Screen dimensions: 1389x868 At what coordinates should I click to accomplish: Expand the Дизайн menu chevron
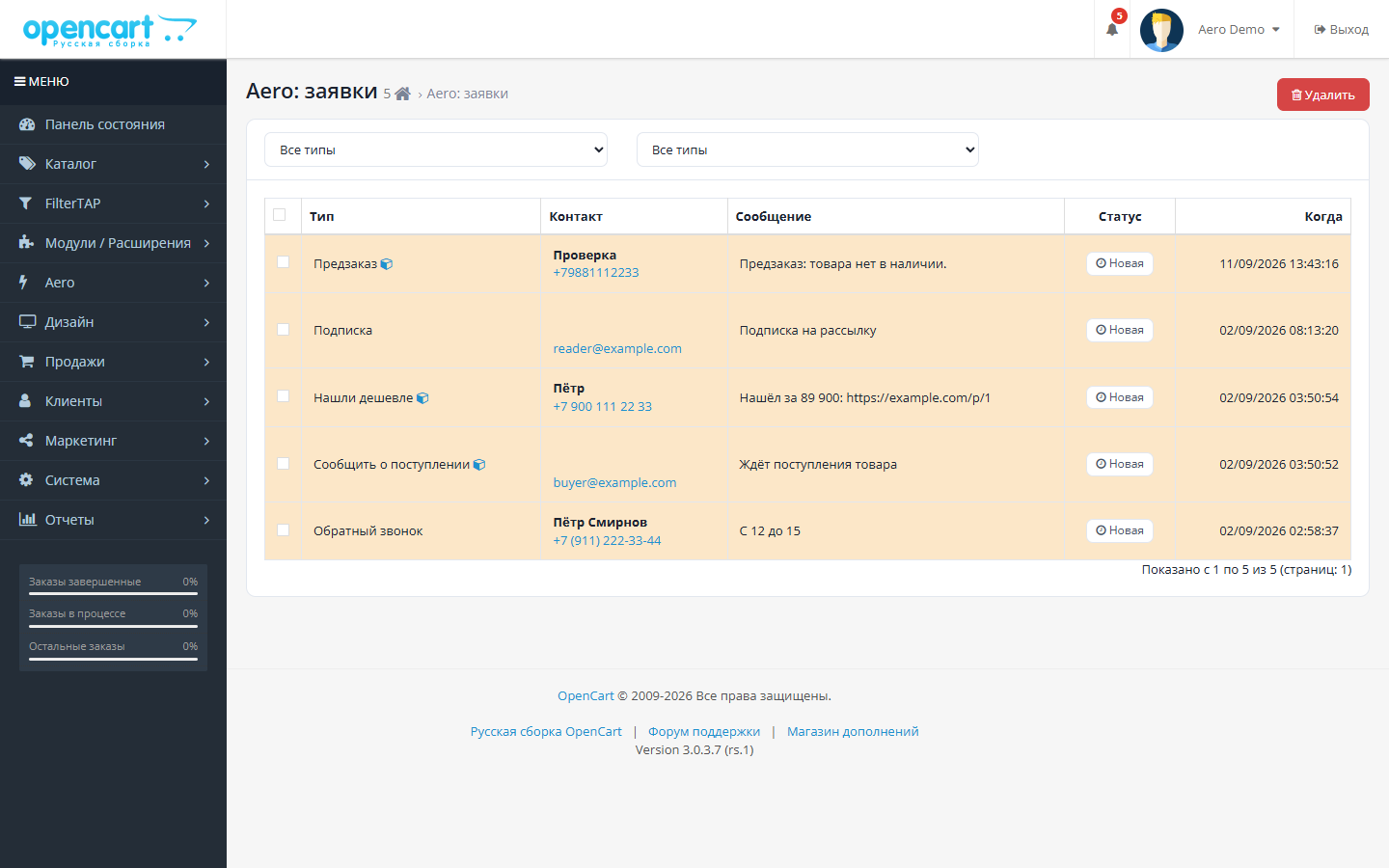pos(206,323)
